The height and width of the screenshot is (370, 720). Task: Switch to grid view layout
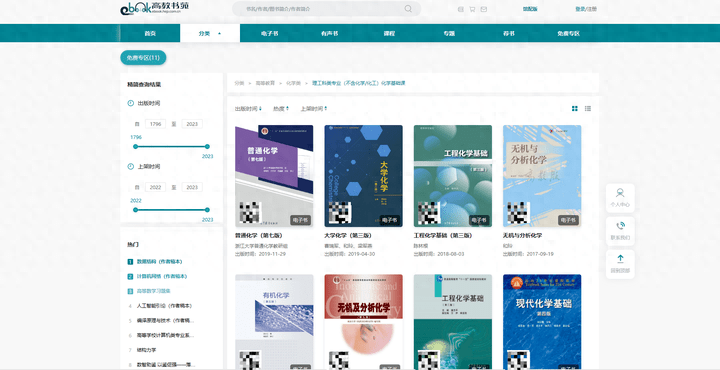[x=574, y=109]
